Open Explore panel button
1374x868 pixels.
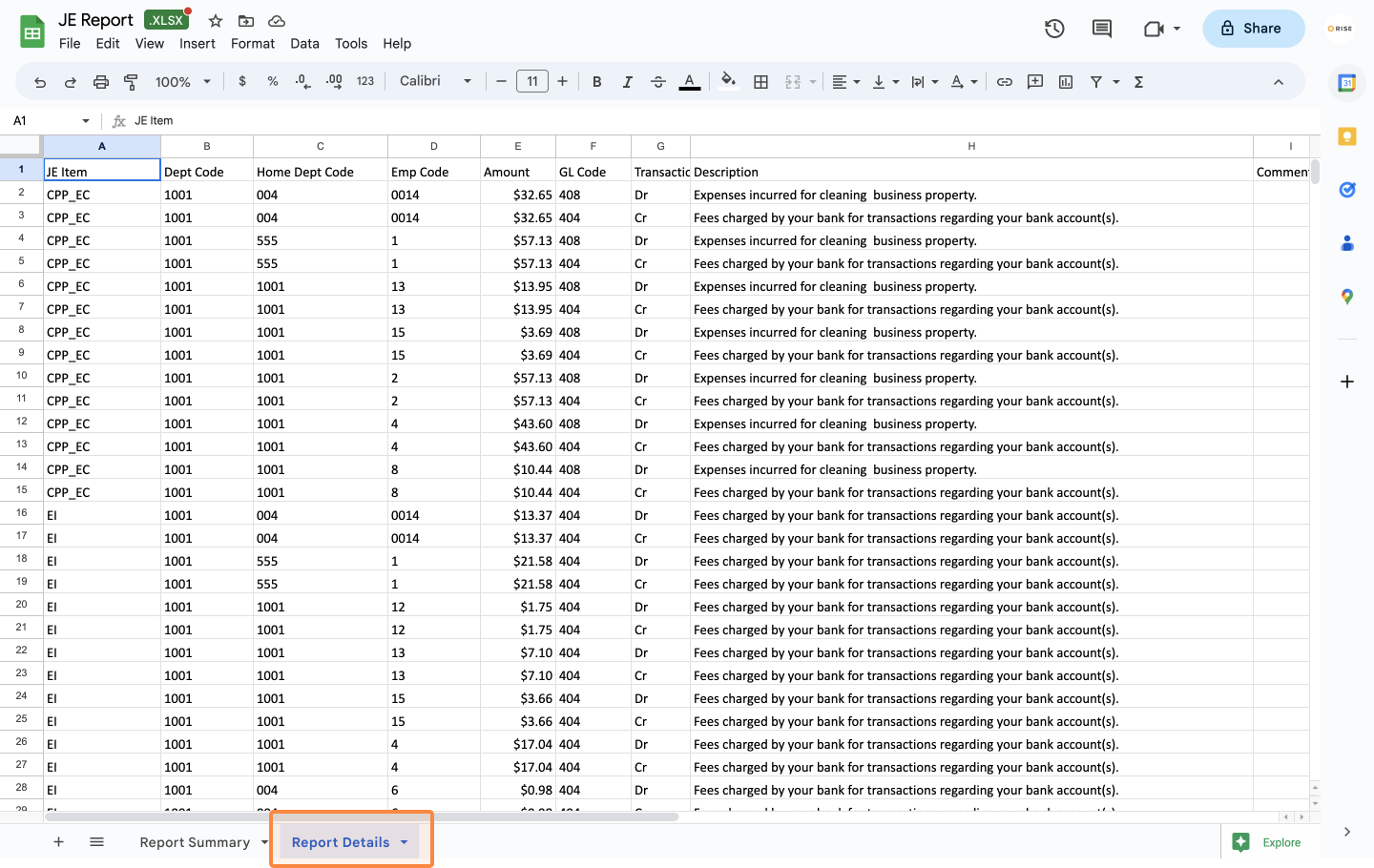(1267, 842)
